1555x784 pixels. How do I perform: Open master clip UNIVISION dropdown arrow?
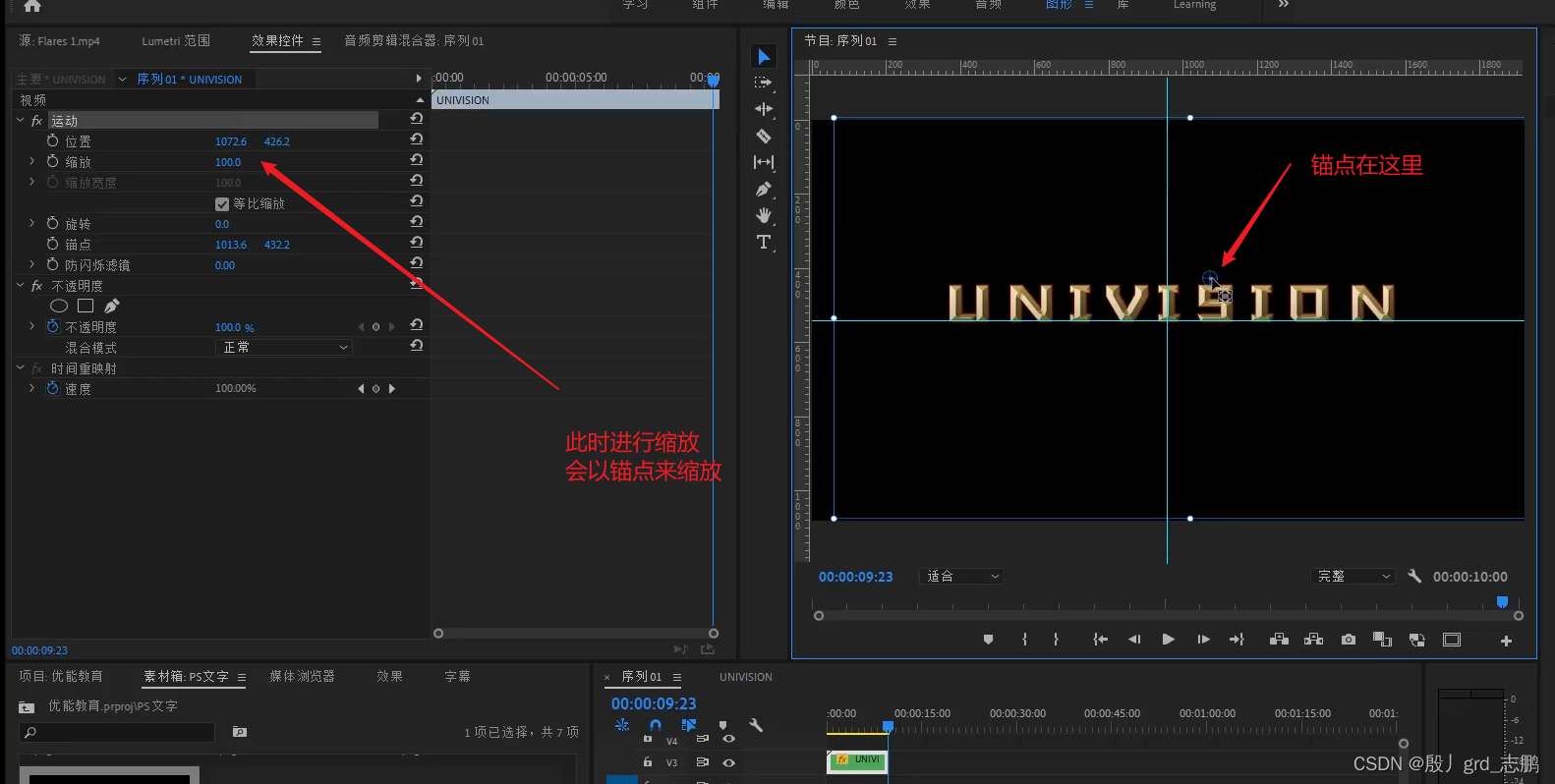(122, 80)
